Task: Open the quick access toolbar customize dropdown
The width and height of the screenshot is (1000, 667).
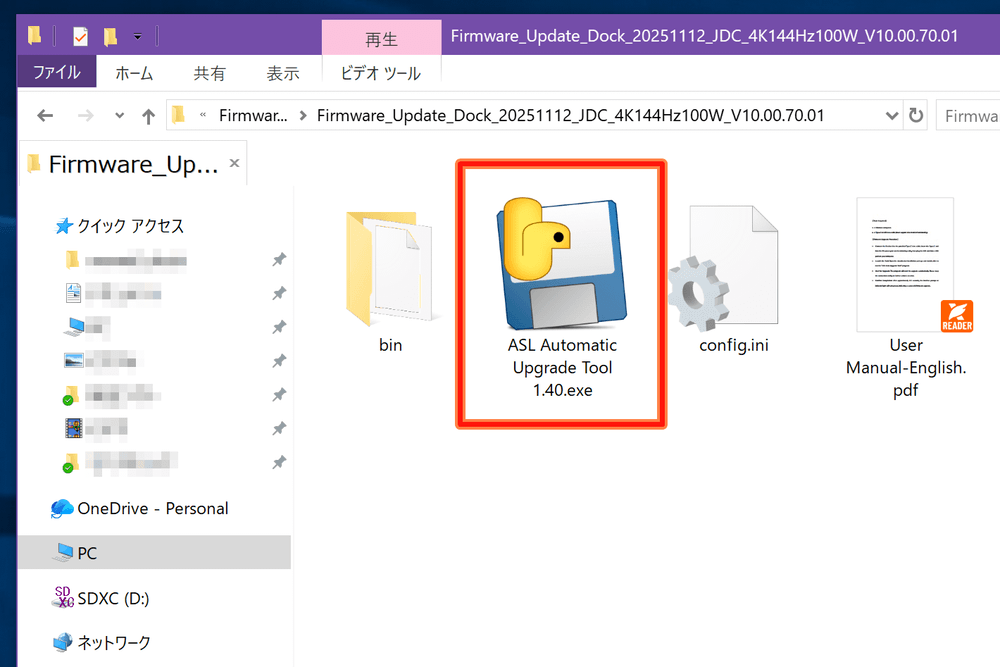Action: coord(138,37)
